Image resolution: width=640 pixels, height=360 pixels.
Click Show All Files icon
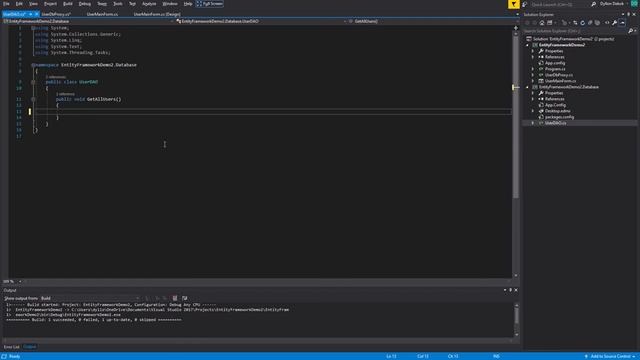(x=598, y=23)
